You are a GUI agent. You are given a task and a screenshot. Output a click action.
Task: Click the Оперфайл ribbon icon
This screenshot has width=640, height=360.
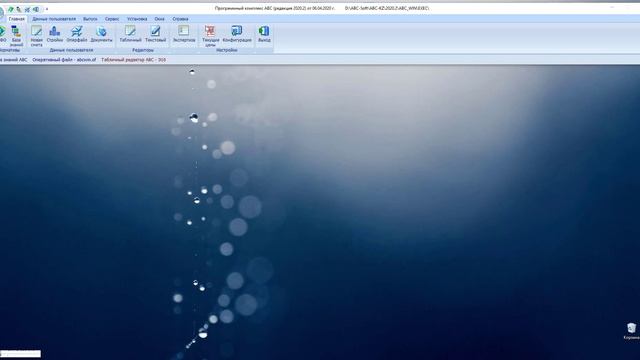coord(77,34)
